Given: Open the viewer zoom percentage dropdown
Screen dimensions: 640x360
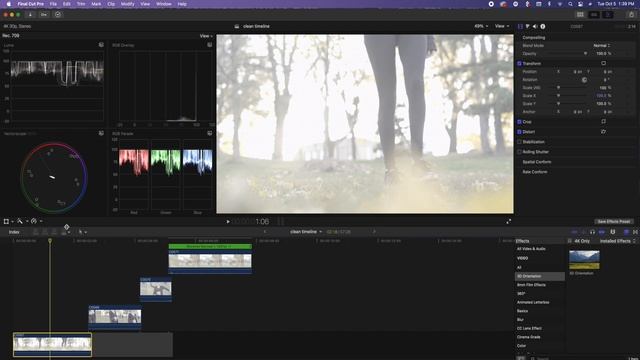Looking at the screenshot, I should point(481,26).
